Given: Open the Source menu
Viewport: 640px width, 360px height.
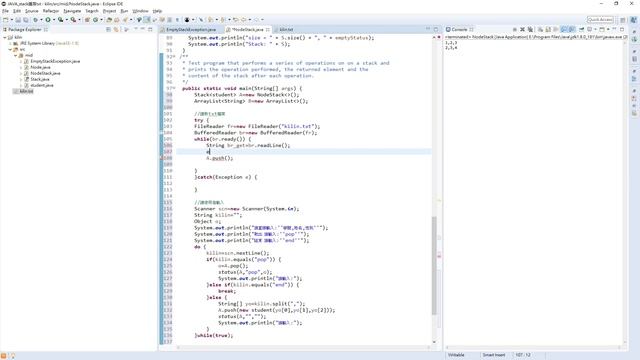Looking at the screenshot, I should [x=31, y=11].
